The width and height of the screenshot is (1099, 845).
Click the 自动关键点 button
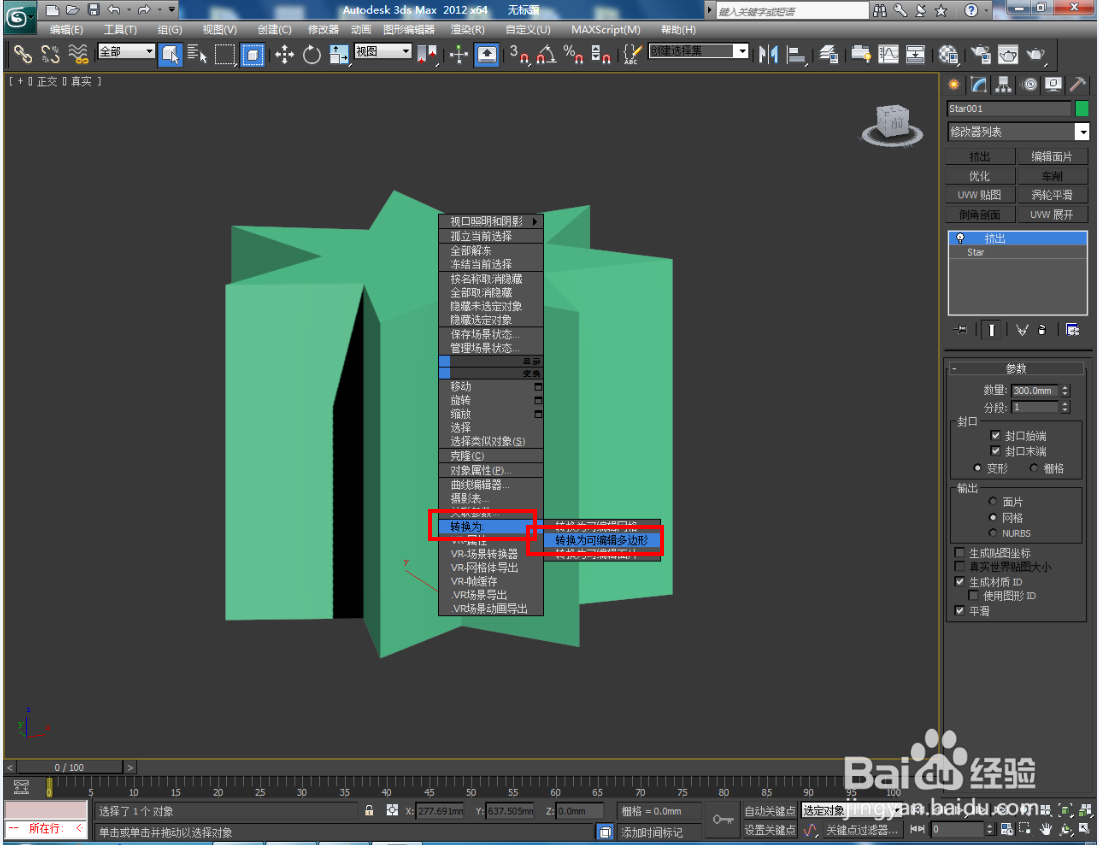770,811
